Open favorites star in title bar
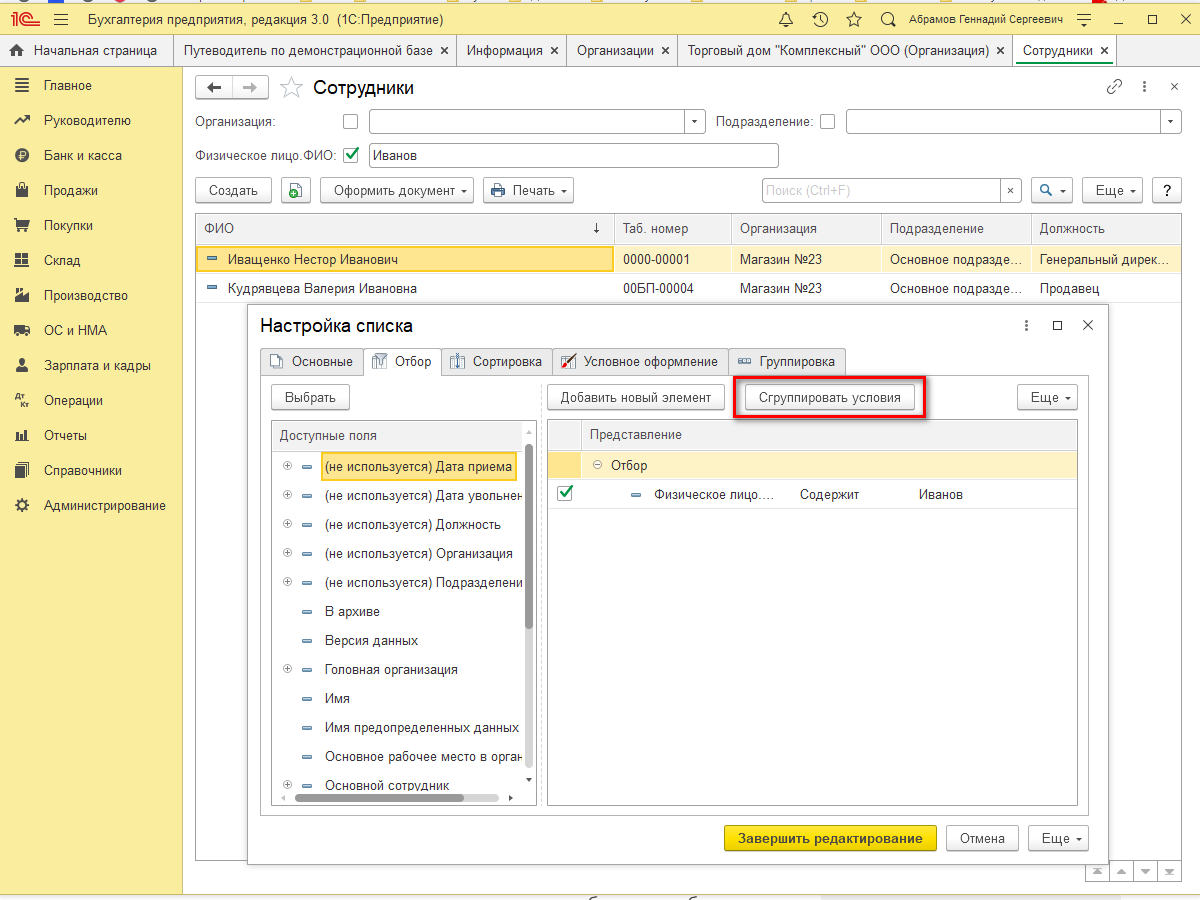 854,20
